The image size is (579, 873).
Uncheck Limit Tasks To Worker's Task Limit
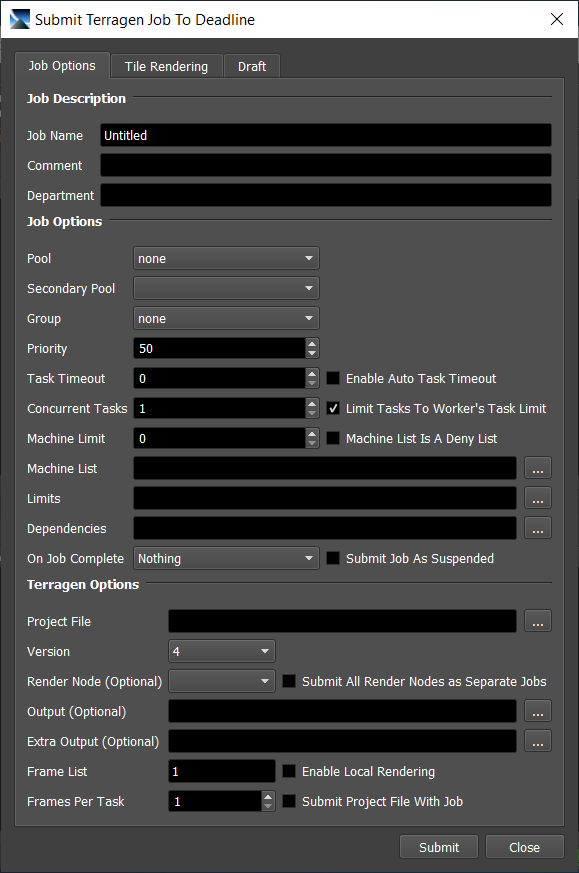[333, 409]
